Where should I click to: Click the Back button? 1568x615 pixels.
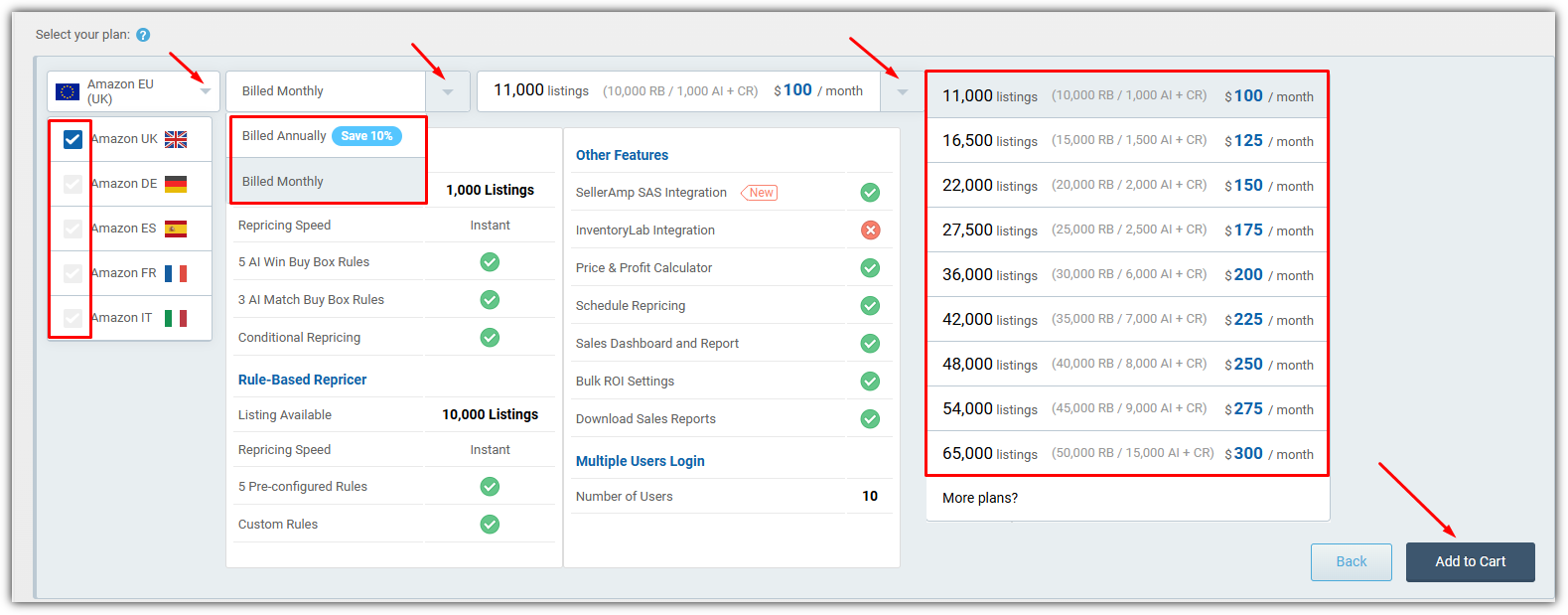point(1351,562)
